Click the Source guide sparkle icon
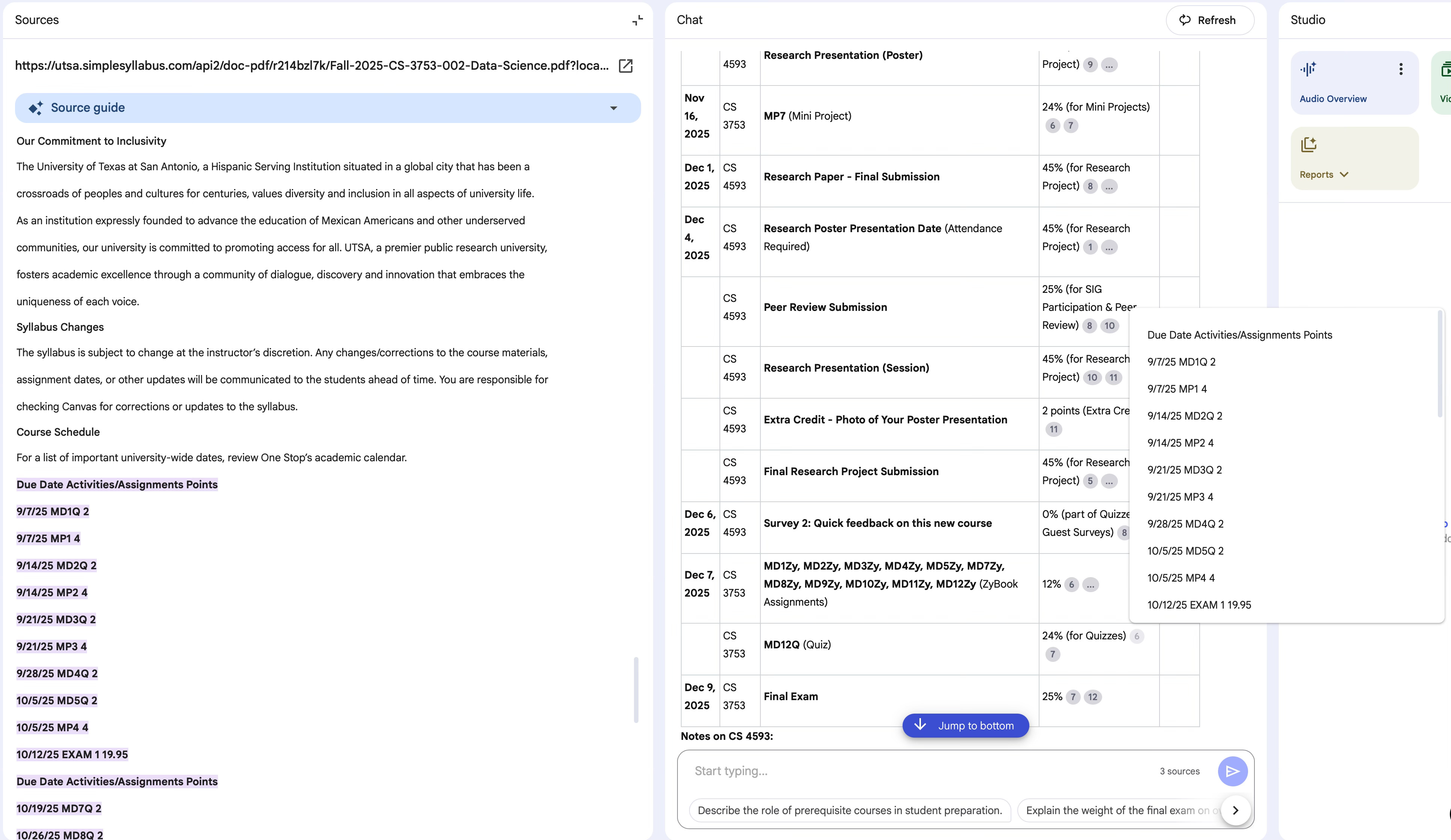Image resolution: width=1451 pixels, height=840 pixels. (36, 108)
